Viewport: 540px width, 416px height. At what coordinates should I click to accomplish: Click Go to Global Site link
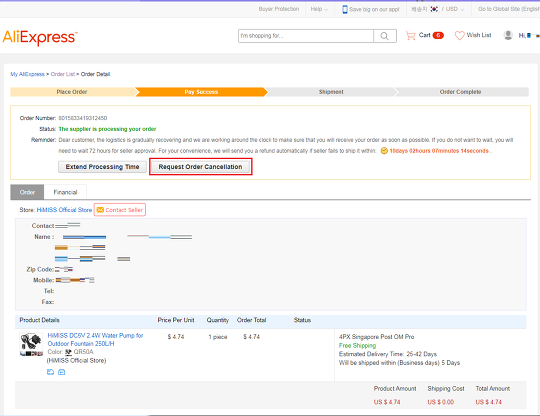point(509,9)
